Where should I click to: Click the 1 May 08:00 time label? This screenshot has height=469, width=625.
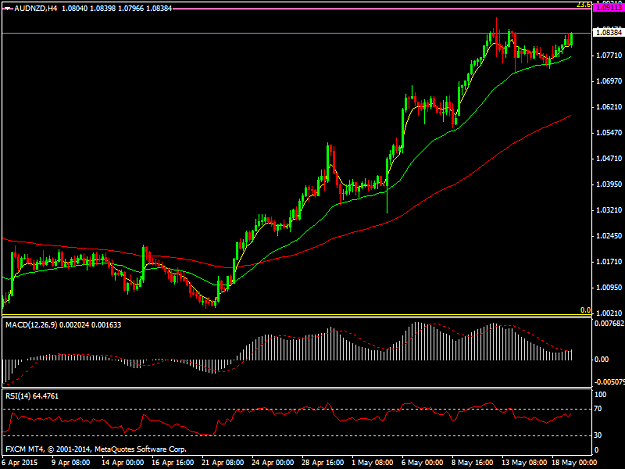pos(372,462)
